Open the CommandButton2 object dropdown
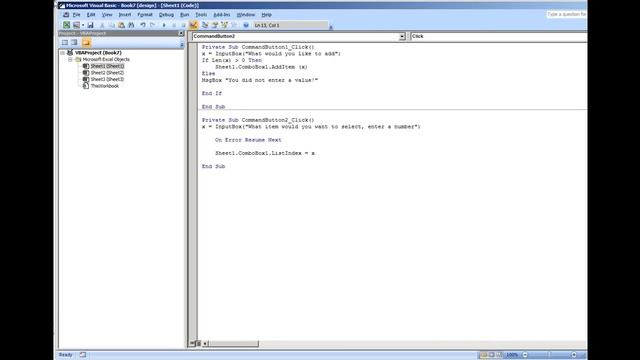The height and width of the screenshot is (360, 640). pos(402,36)
